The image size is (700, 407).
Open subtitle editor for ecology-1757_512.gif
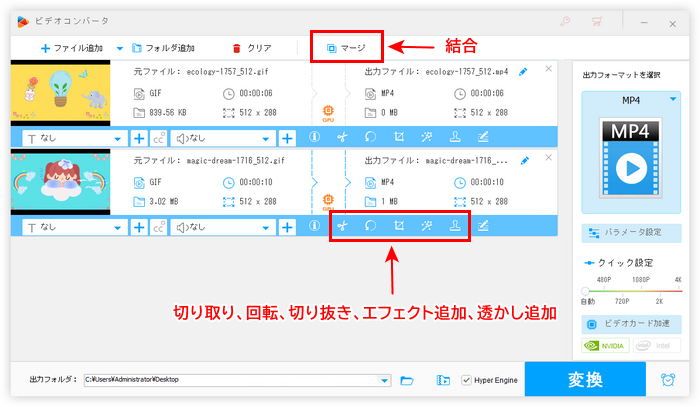(x=483, y=137)
